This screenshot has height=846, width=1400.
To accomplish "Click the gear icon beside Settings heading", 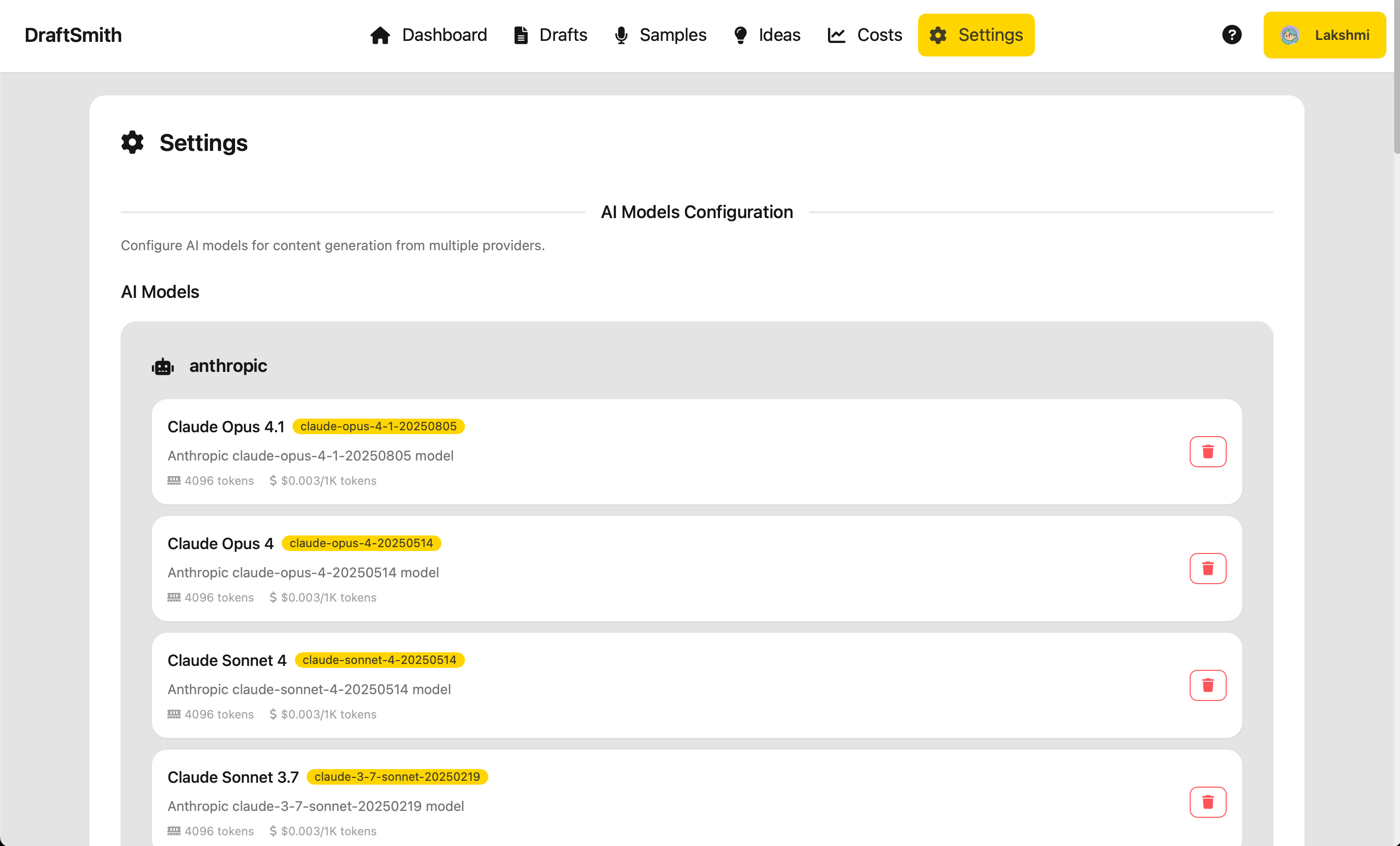I will [132, 142].
